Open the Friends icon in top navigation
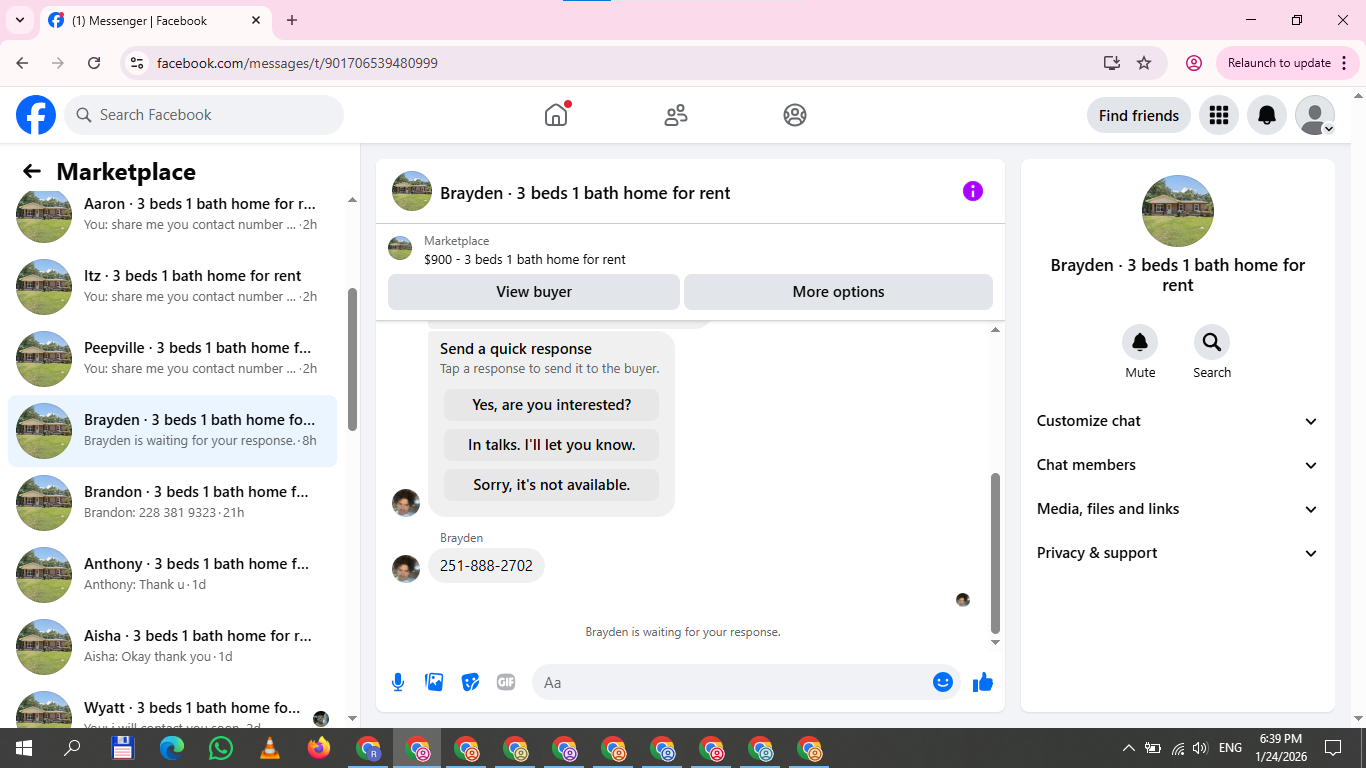 coord(676,115)
